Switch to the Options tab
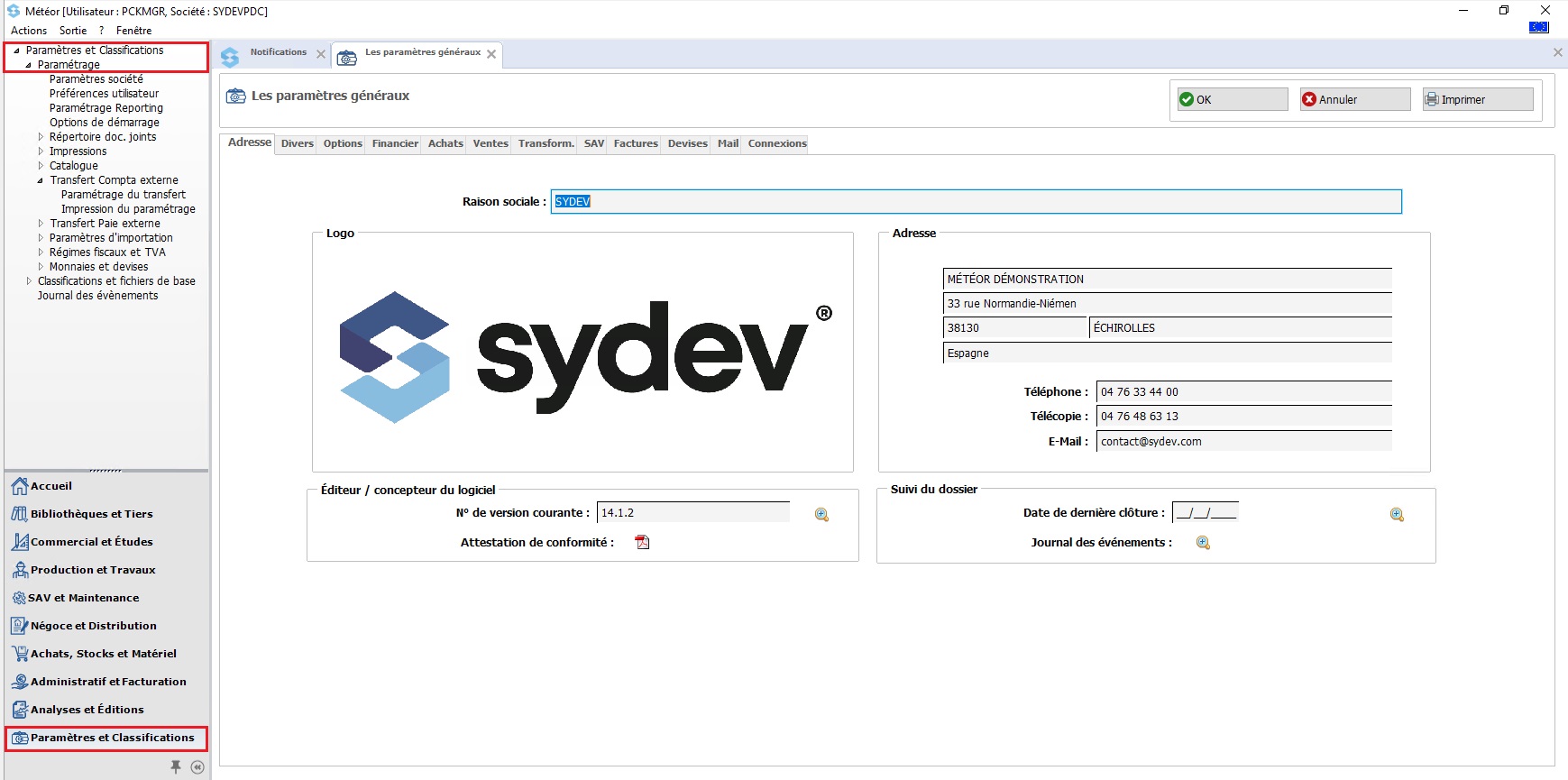 (343, 143)
